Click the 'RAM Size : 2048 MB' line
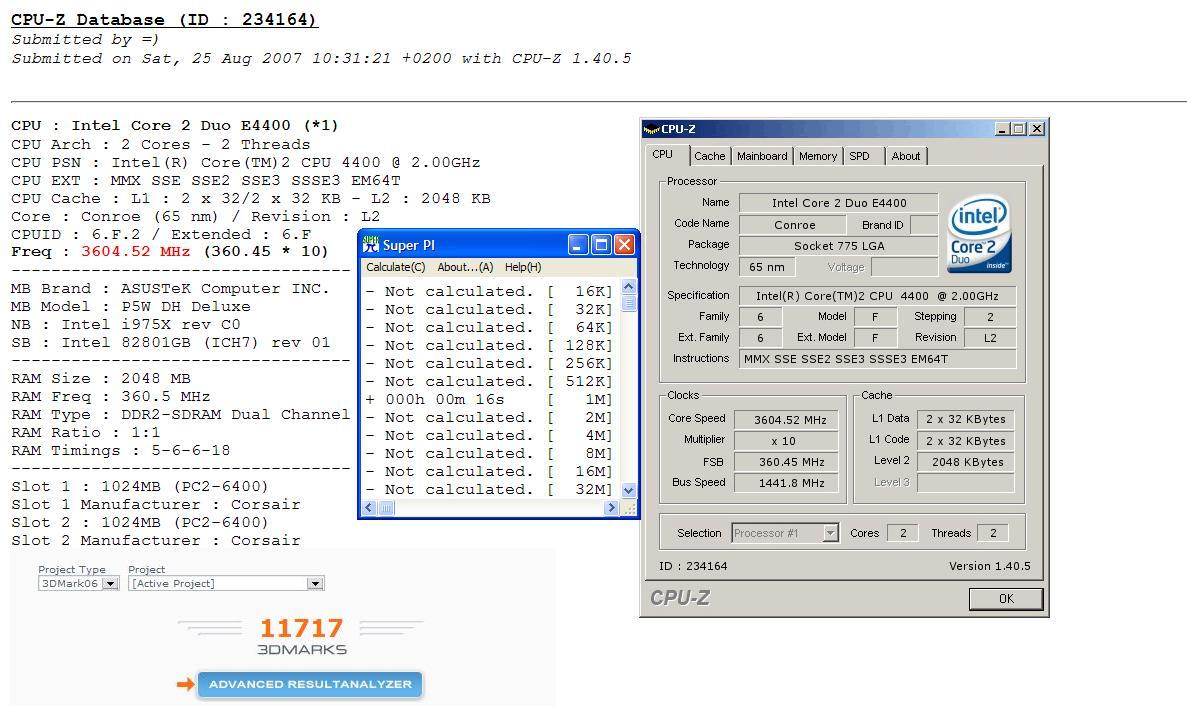The width and height of the screenshot is (1187, 706). (101, 378)
